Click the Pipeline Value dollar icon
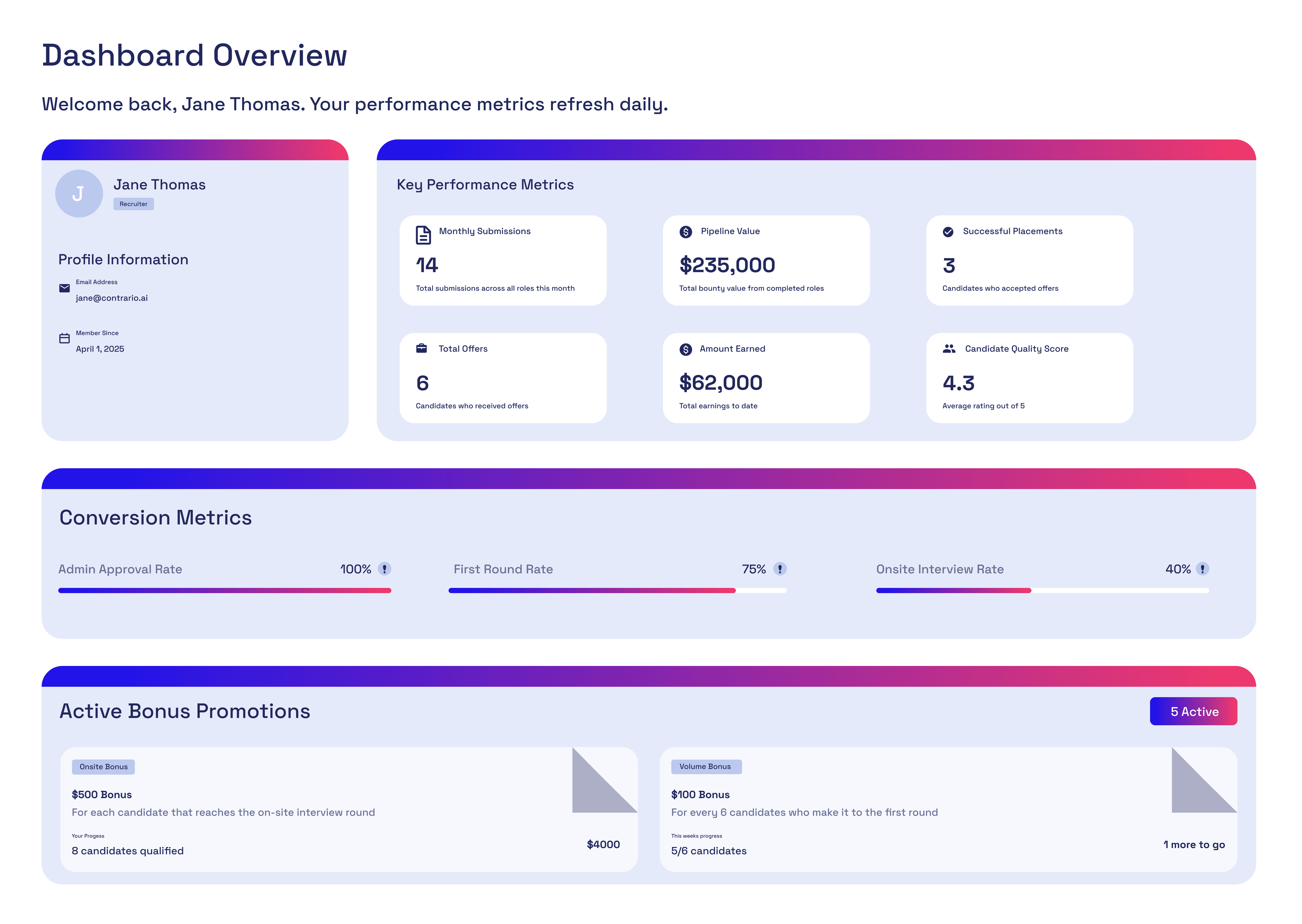Viewport: 1302px width, 924px height. pyautogui.click(x=686, y=232)
